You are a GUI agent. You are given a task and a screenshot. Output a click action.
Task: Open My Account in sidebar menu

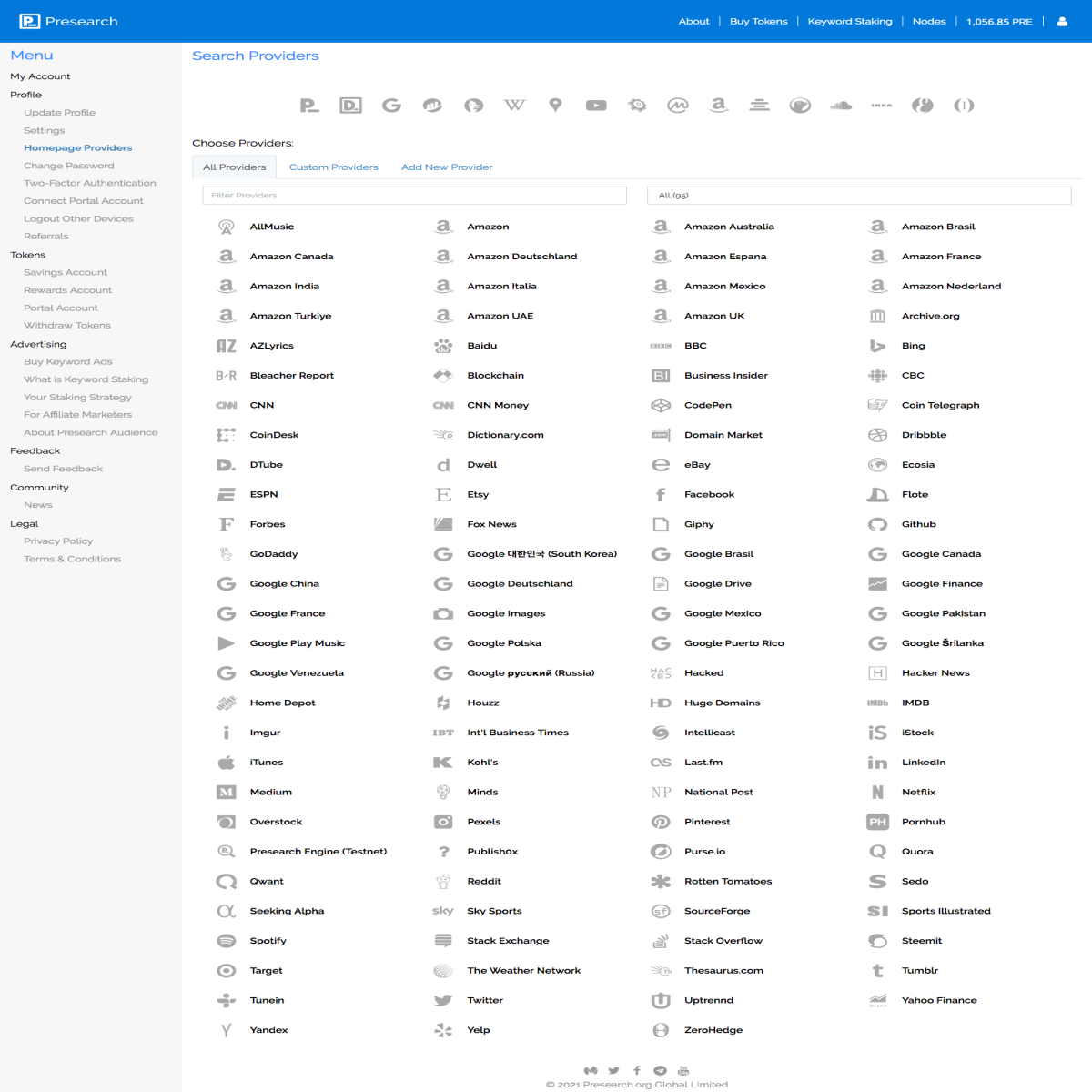pos(40,76)
